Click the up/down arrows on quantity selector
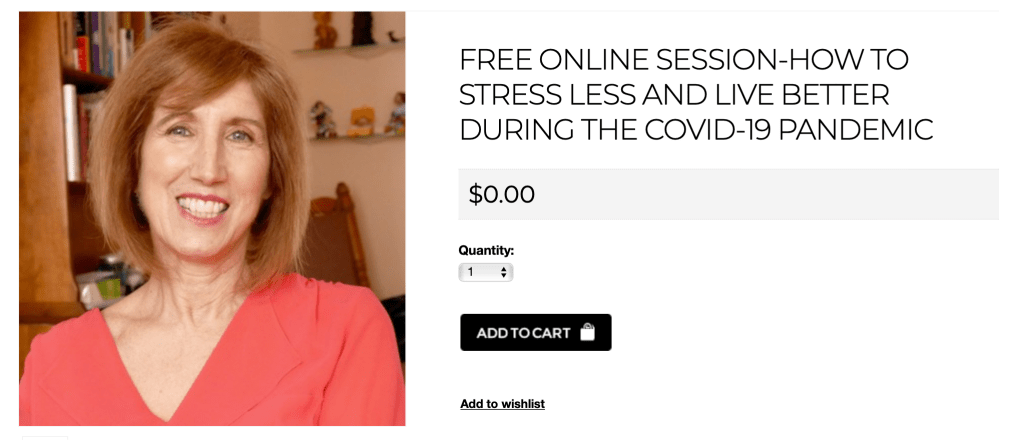Viewport: 1022px width, 440px height. click(x=503, y=272)
